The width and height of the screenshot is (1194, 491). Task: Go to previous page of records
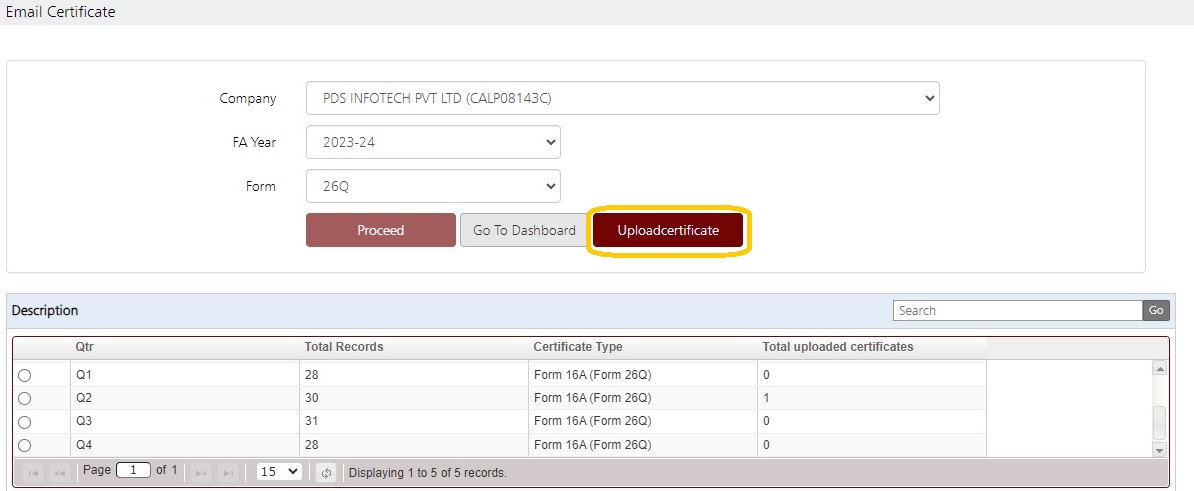pos(59,473)
